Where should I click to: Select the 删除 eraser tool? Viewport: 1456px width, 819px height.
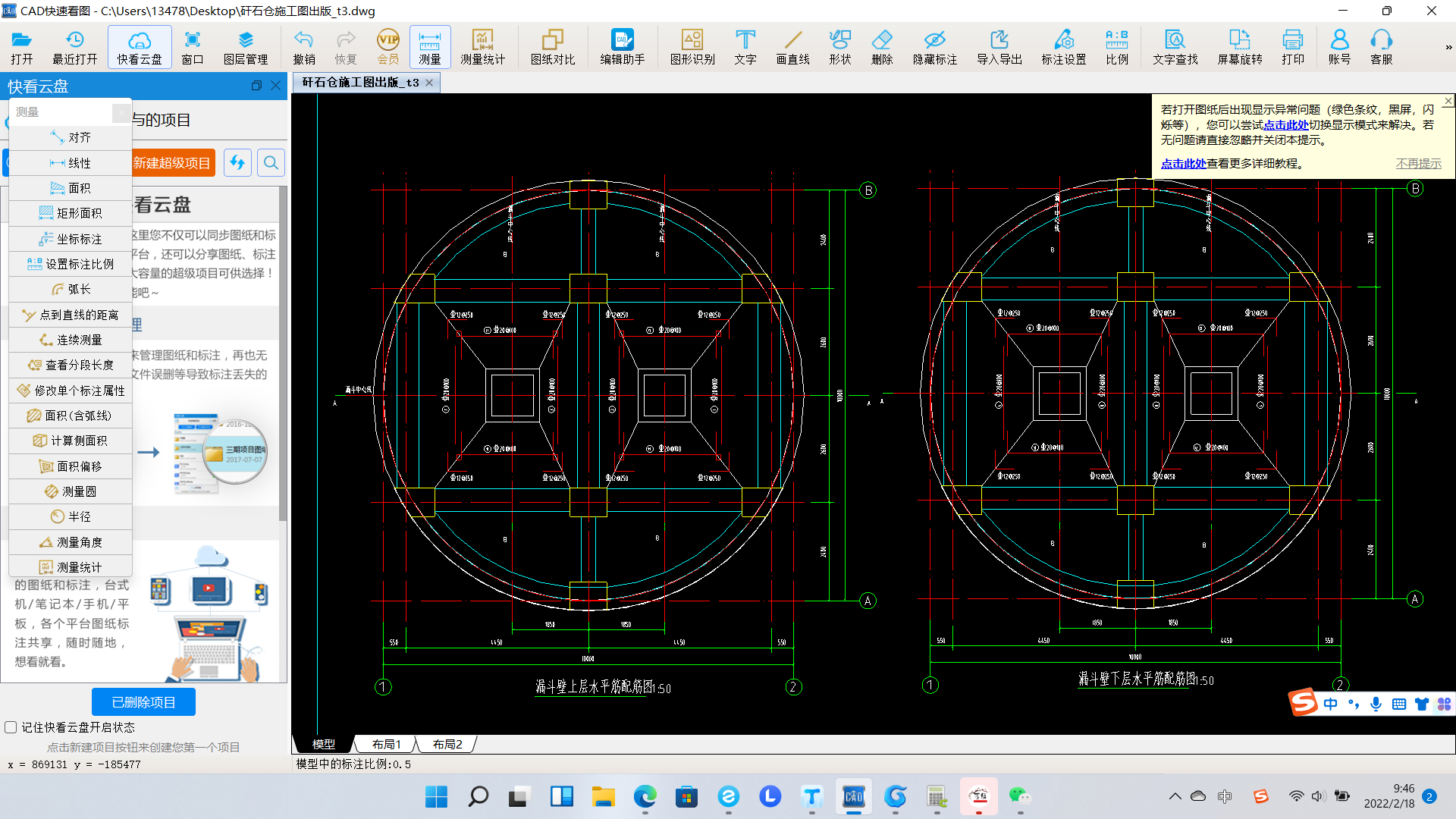pyautogui.click(x=882, y=47)
